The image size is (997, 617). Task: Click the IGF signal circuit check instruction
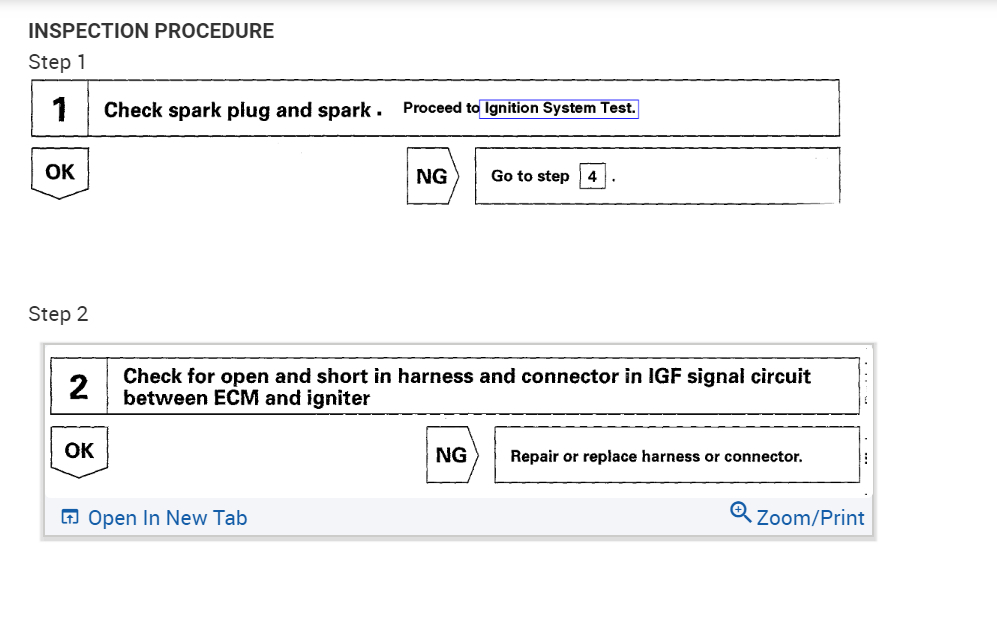tap(466, 387)
